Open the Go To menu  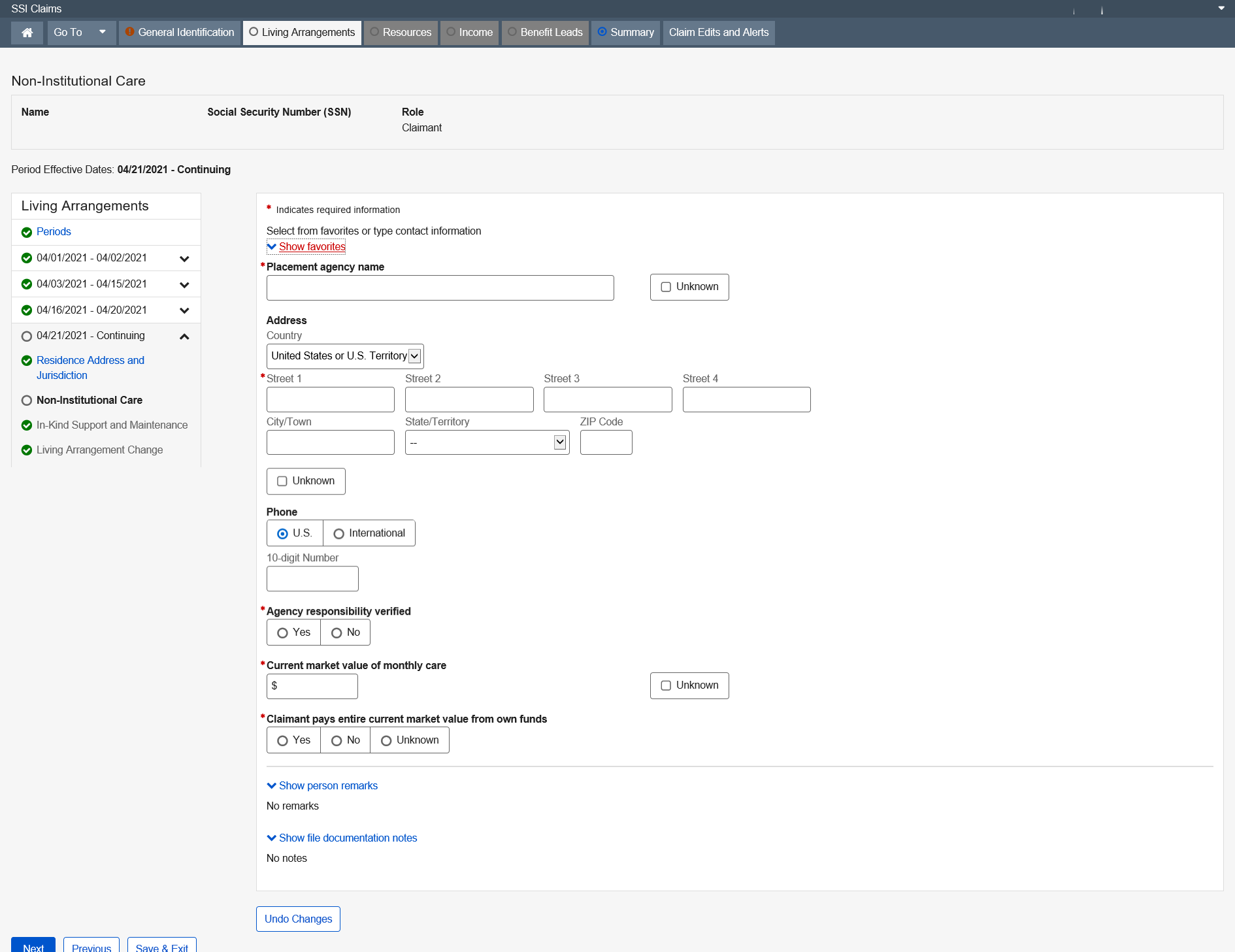pyautogui.click(x=81, y=33)
